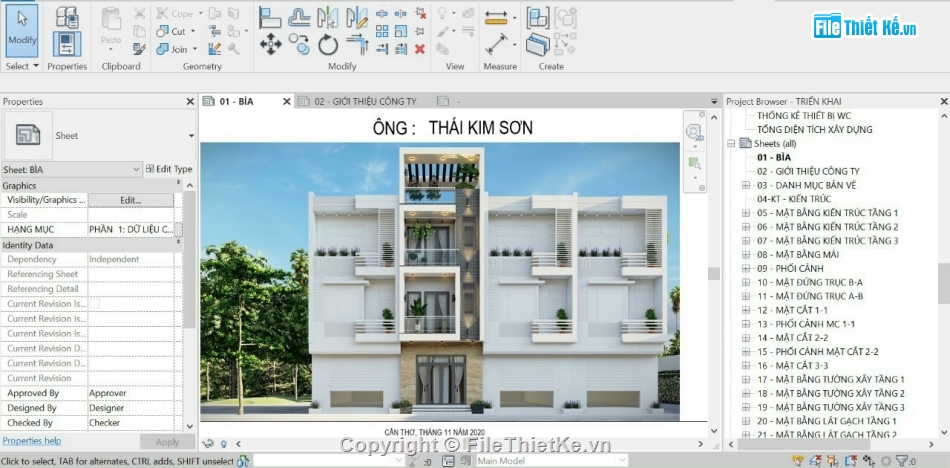950x468 pixels.
Task: Collapse the Identity Data section
Action: (178, 242)
